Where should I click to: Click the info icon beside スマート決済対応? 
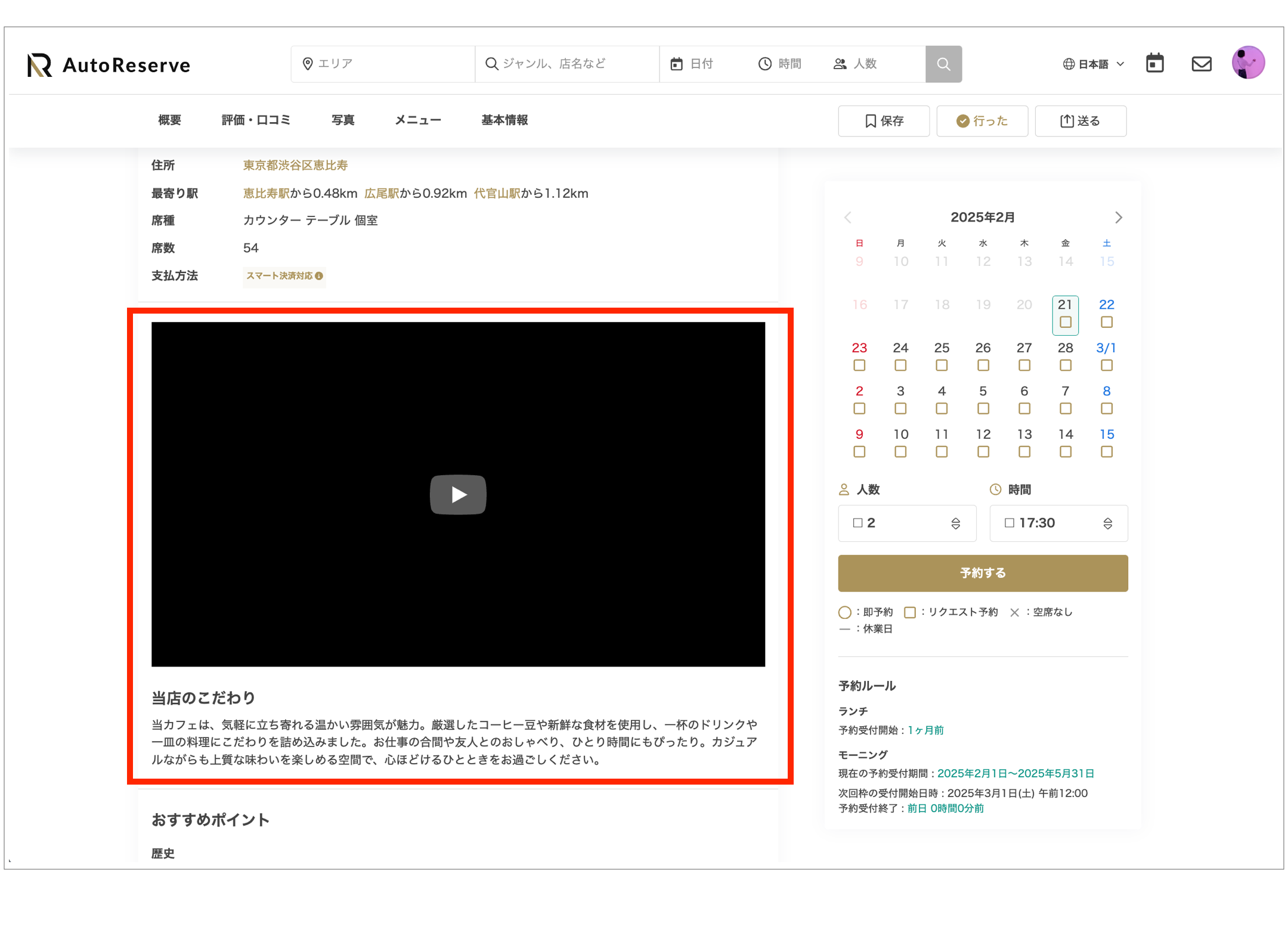pos(320,276)
